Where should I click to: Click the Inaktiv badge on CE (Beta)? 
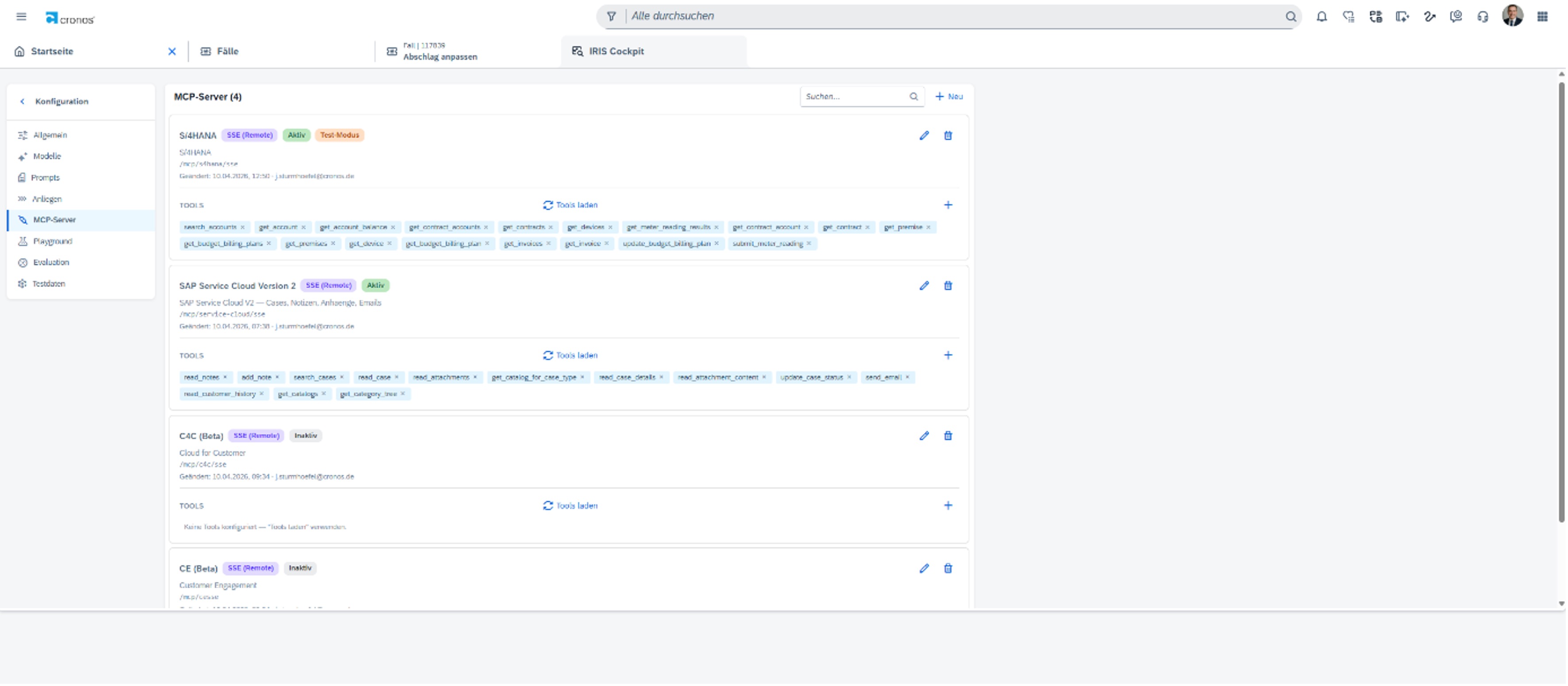pyautogui.click(x=300, y=569)
